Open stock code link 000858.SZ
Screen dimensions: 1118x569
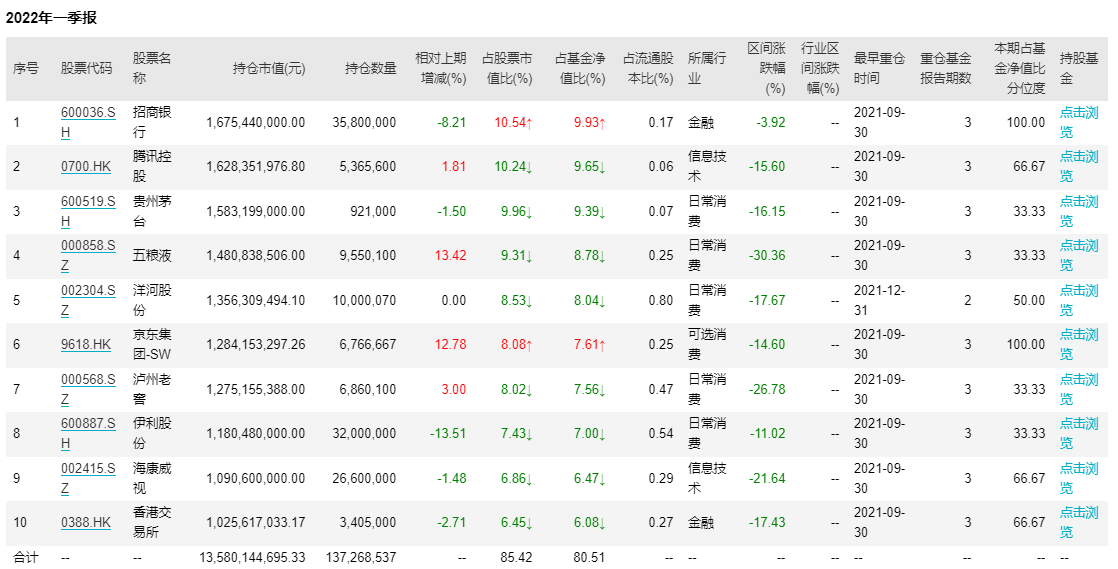88,255
